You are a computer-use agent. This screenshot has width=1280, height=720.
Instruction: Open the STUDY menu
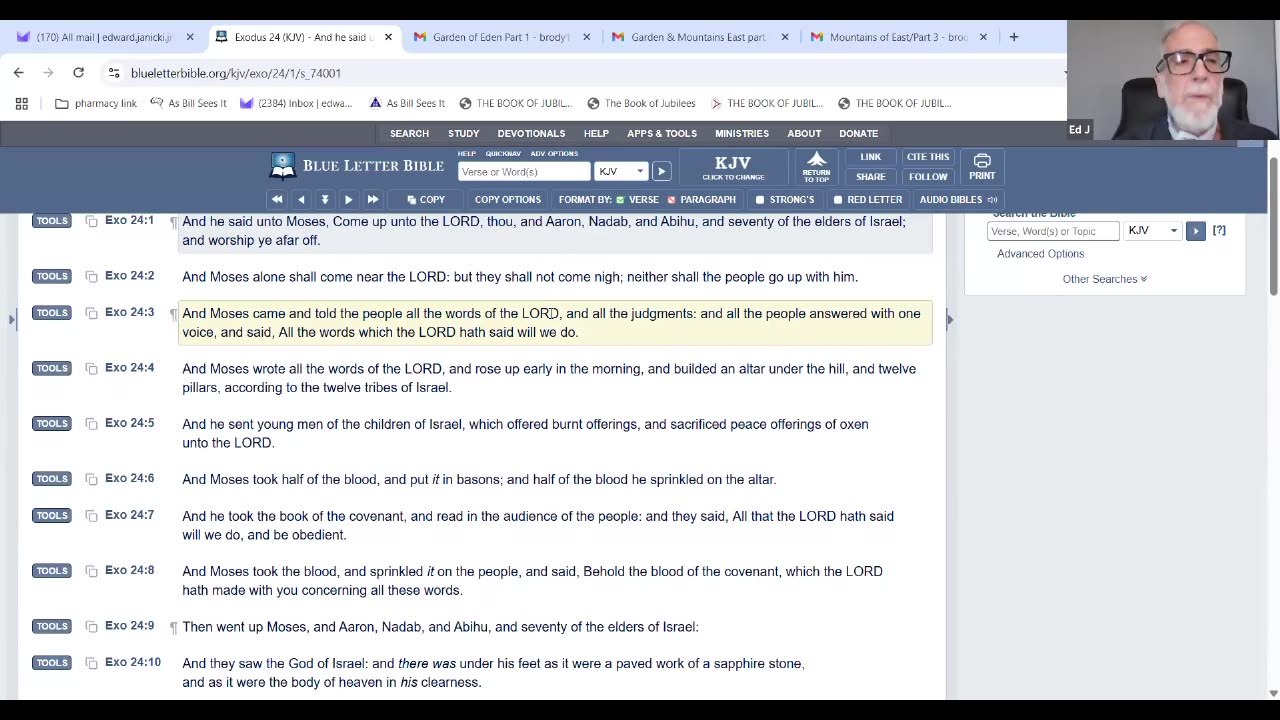click(463, 133)
